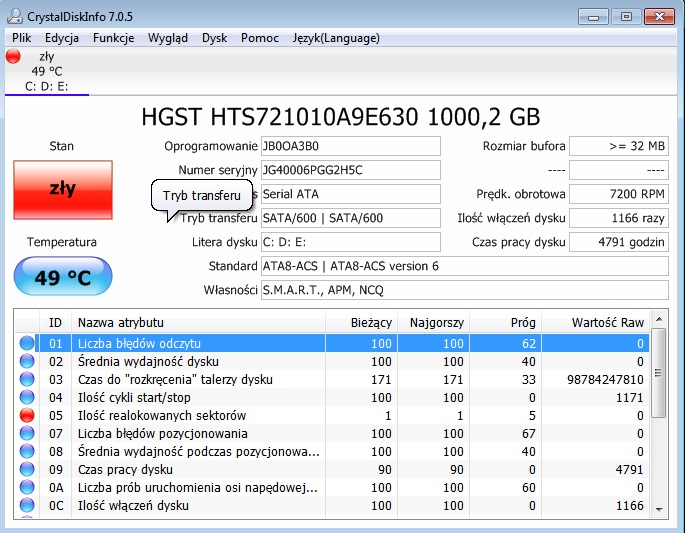The image size is (685, 533).
Task: Click the 49 °C temperature indicator
Action: [63, 277]
